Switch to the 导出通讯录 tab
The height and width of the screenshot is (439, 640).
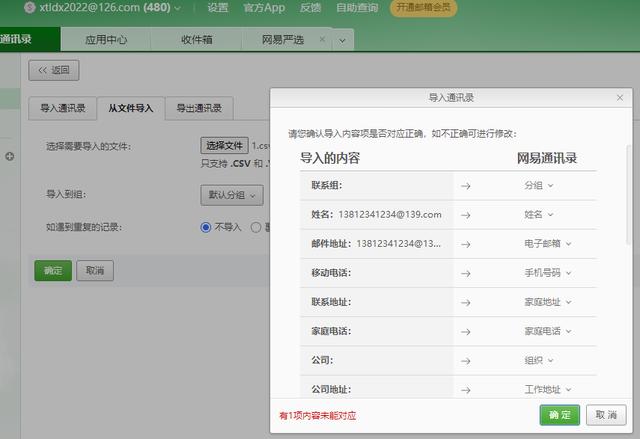(x=199, y=108)
